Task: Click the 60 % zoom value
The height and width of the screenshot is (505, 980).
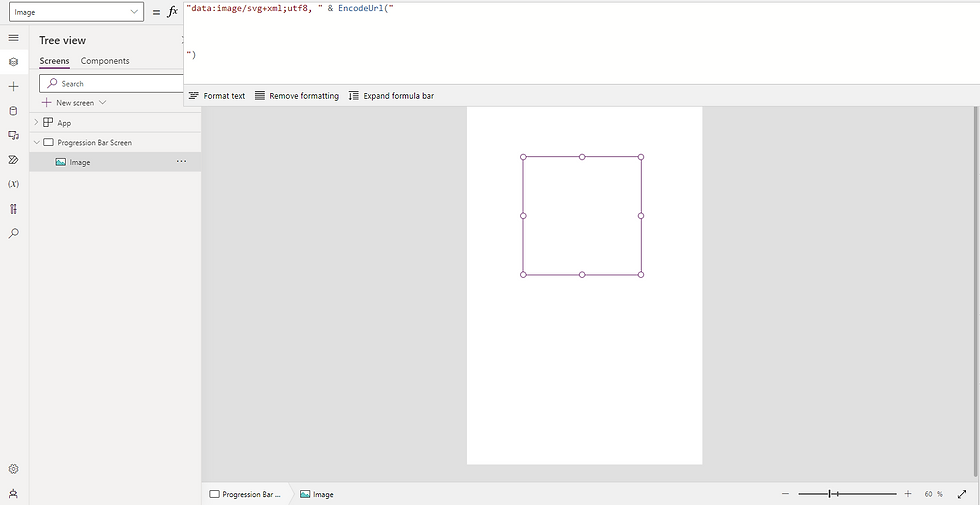Action: coord(933,494)
